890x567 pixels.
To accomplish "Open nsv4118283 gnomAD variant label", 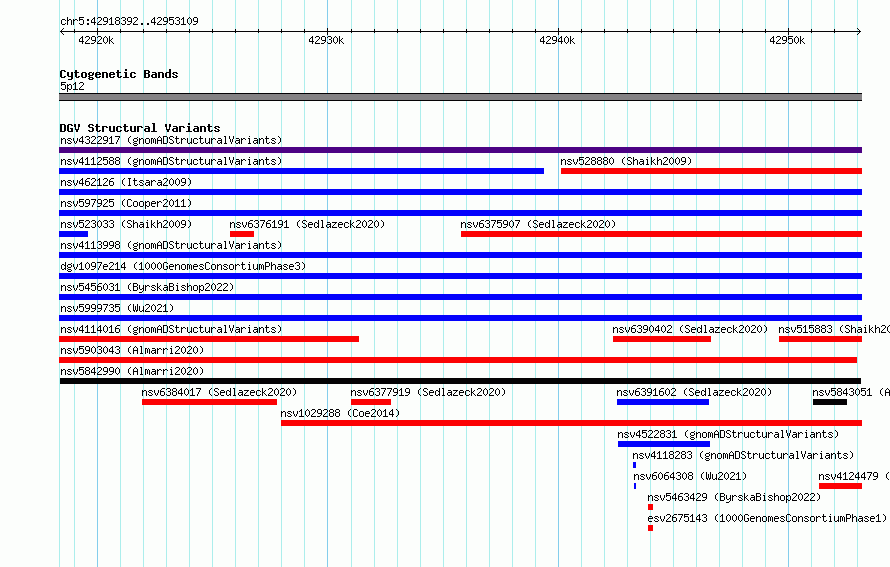I will pos(743,455).
